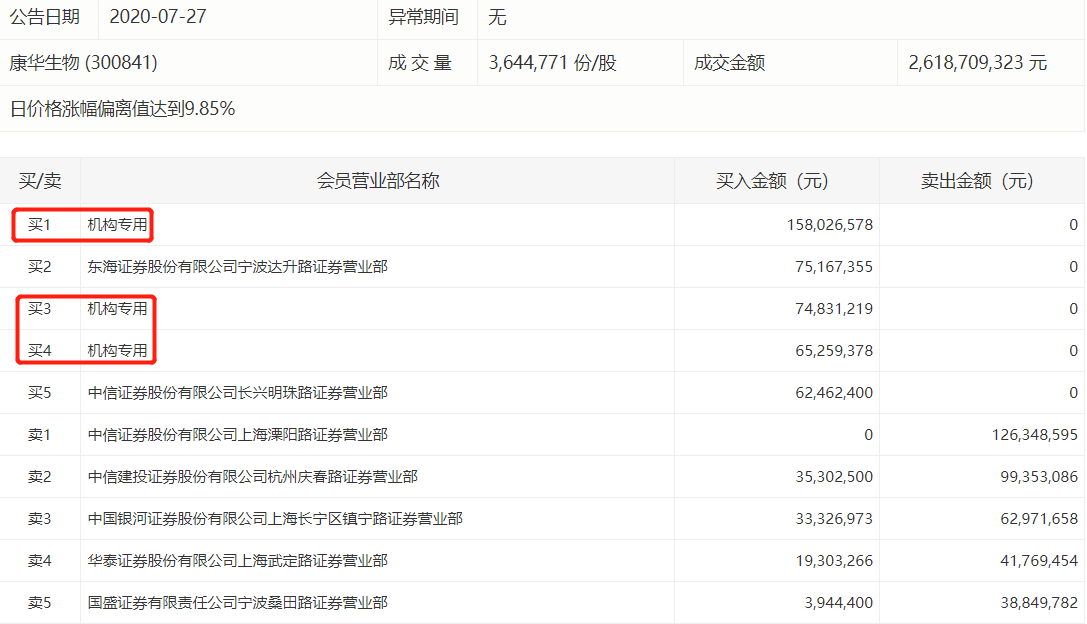Image resolution: width=1087 pixels, height=624 pixels.
Task: Click the buy amount 158,026,578
Action: coord(830,225)
